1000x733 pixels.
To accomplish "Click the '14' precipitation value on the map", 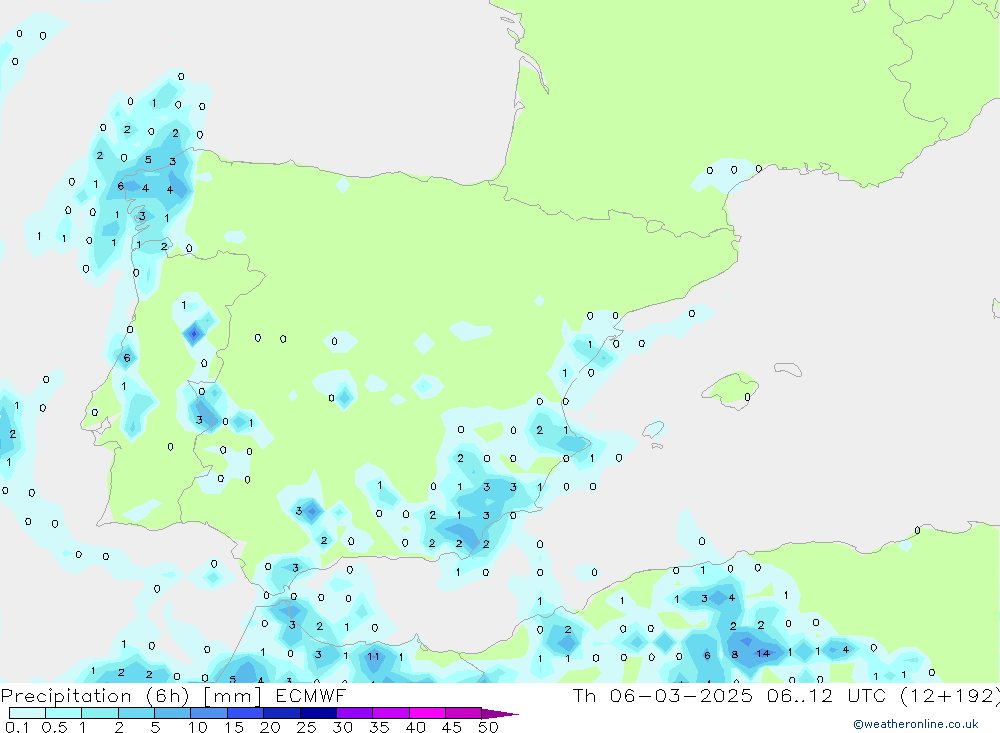I will [x=763, y=653].
